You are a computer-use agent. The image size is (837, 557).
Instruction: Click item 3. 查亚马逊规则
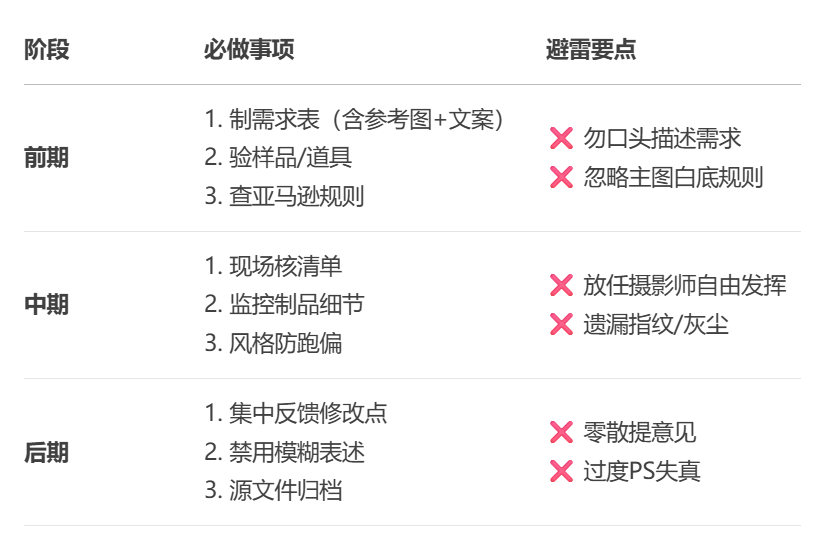coord(284,196)
